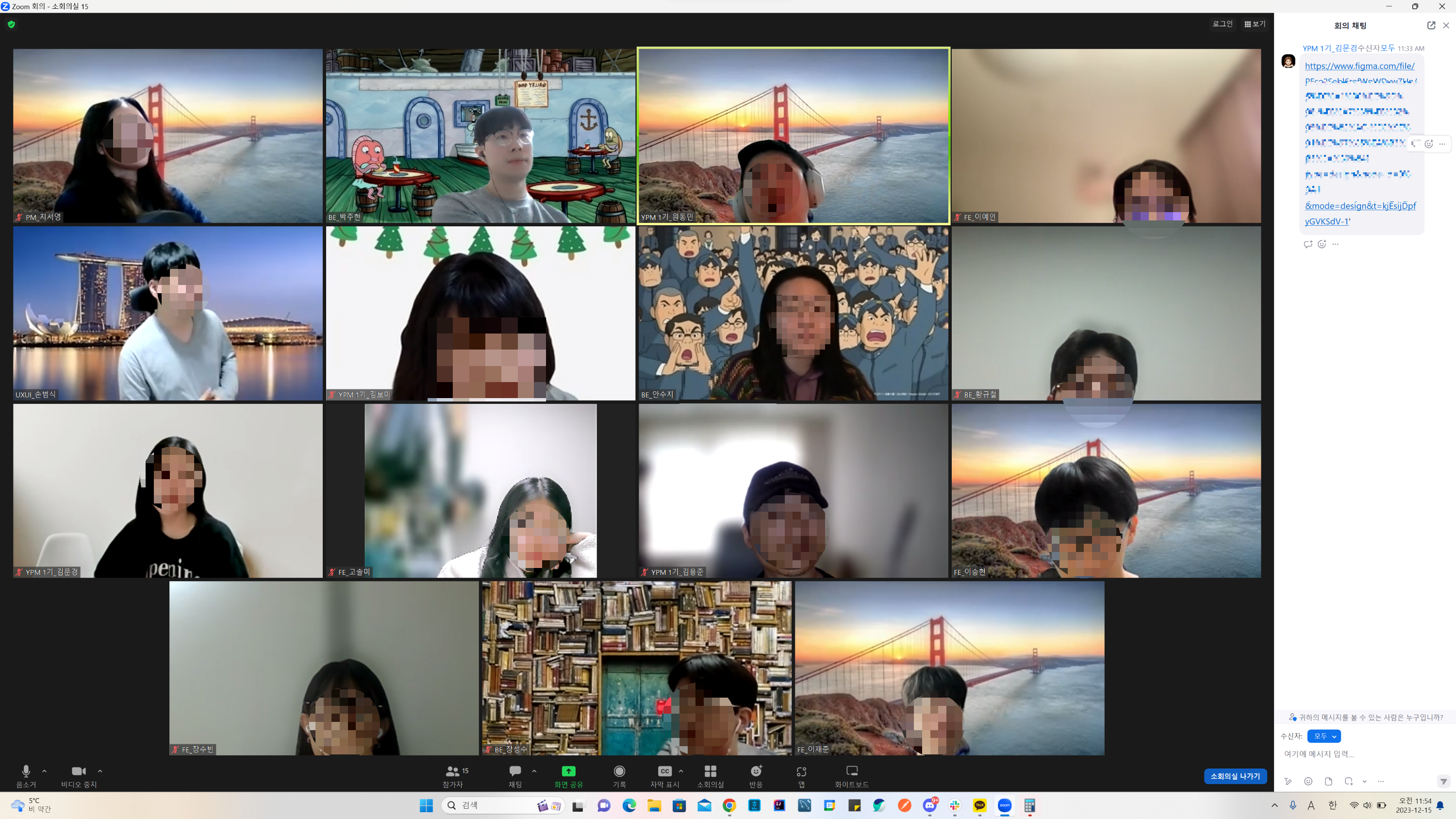Expand video options arrow beside 비디오 중지
Screen dimensions: 1456x819
(100, 771)
